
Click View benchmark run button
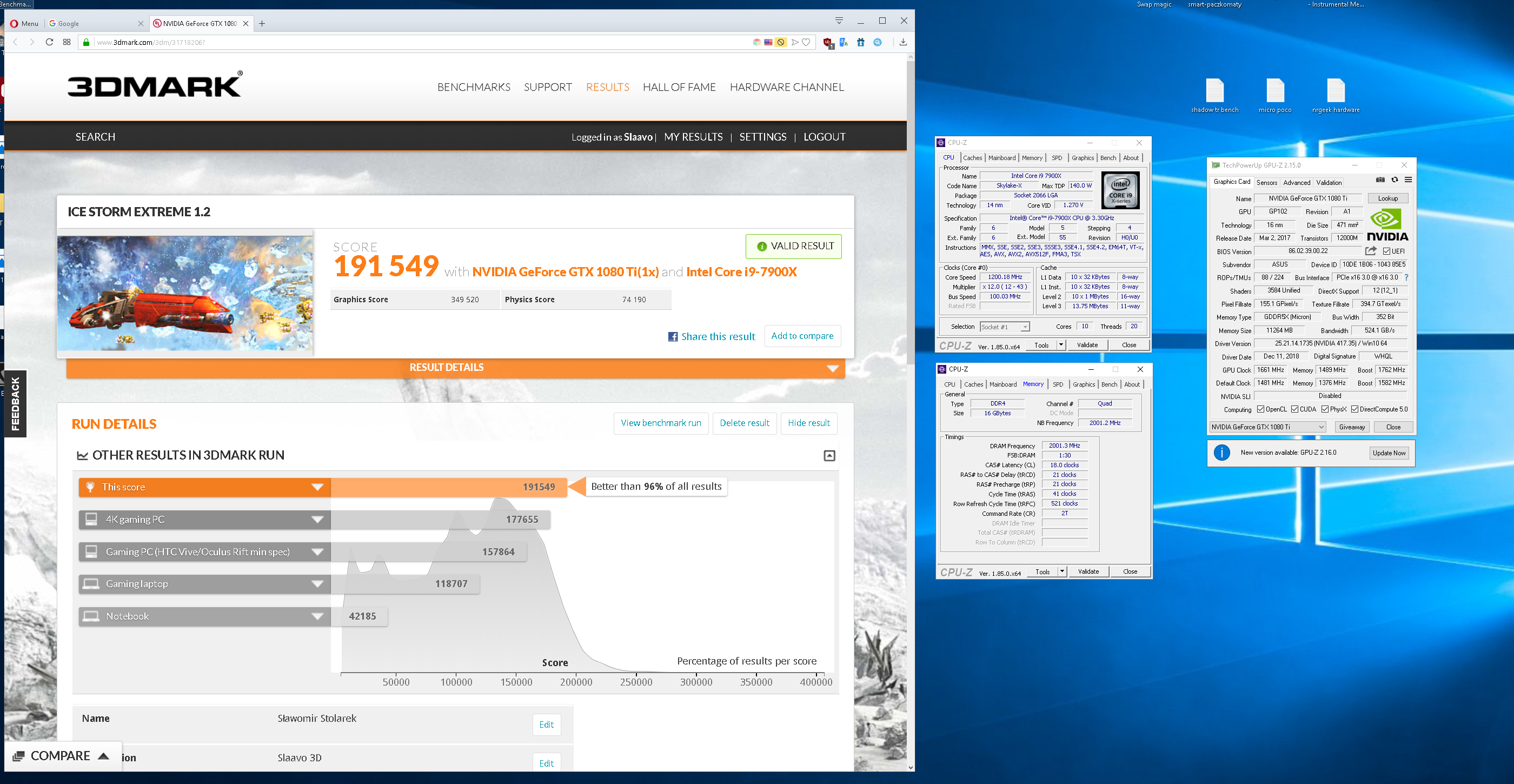(661, 423)
